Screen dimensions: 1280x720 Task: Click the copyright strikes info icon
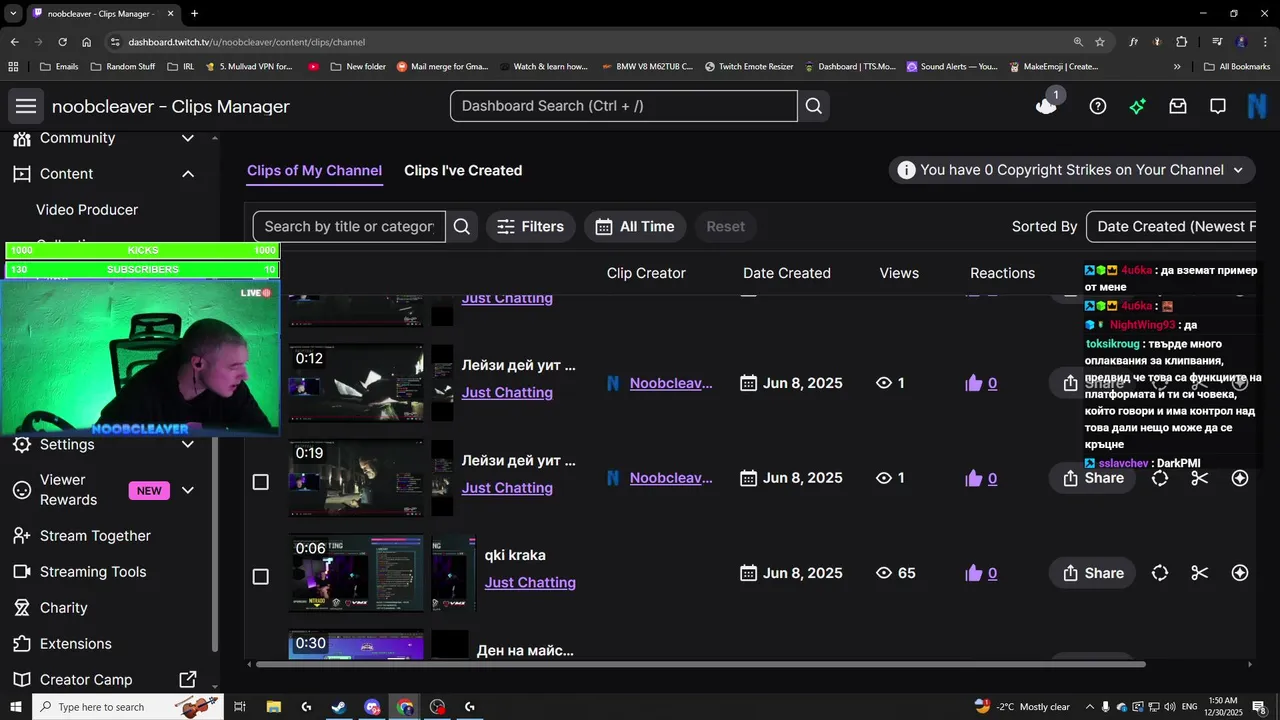click(906, 170)
